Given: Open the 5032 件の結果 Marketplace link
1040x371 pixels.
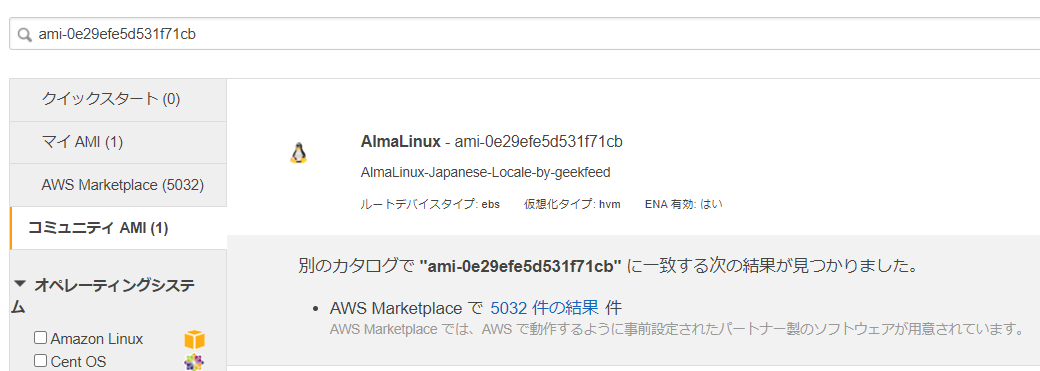Looking at the screenshot, I should tap(545, 308).
